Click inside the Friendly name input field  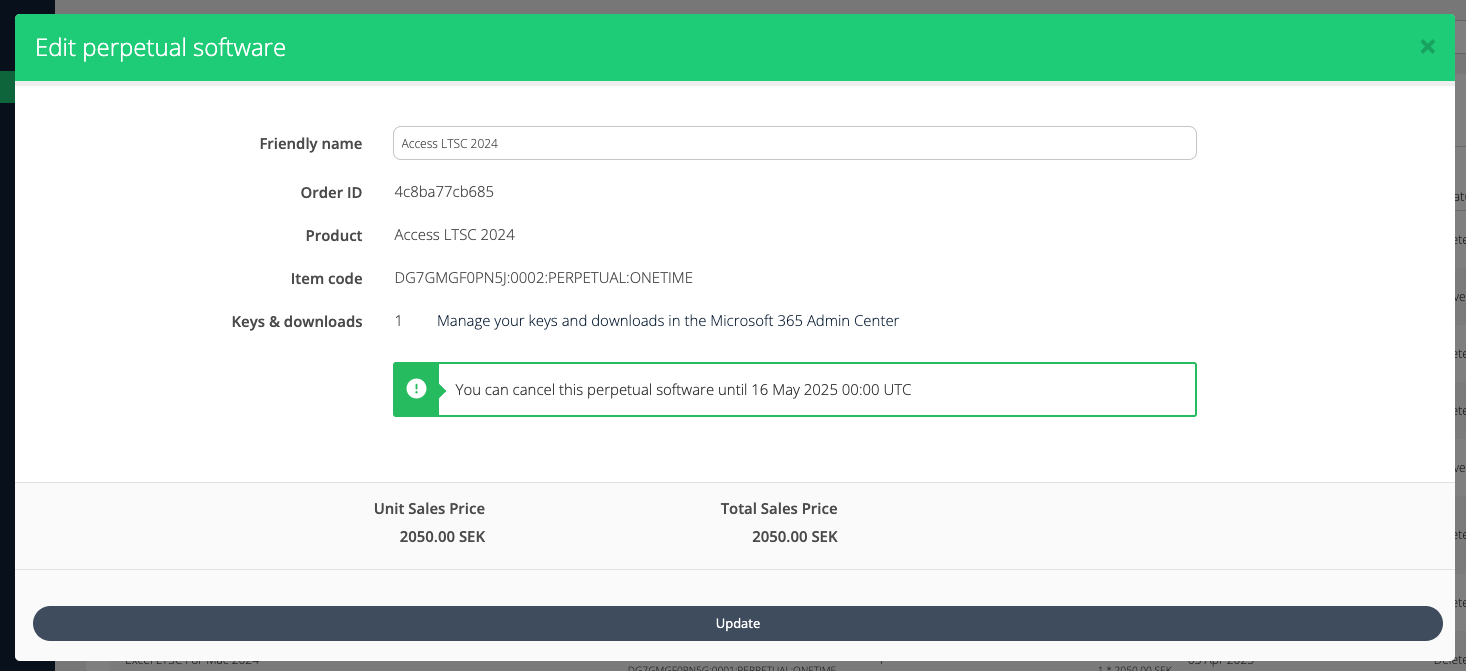point(795,143)
